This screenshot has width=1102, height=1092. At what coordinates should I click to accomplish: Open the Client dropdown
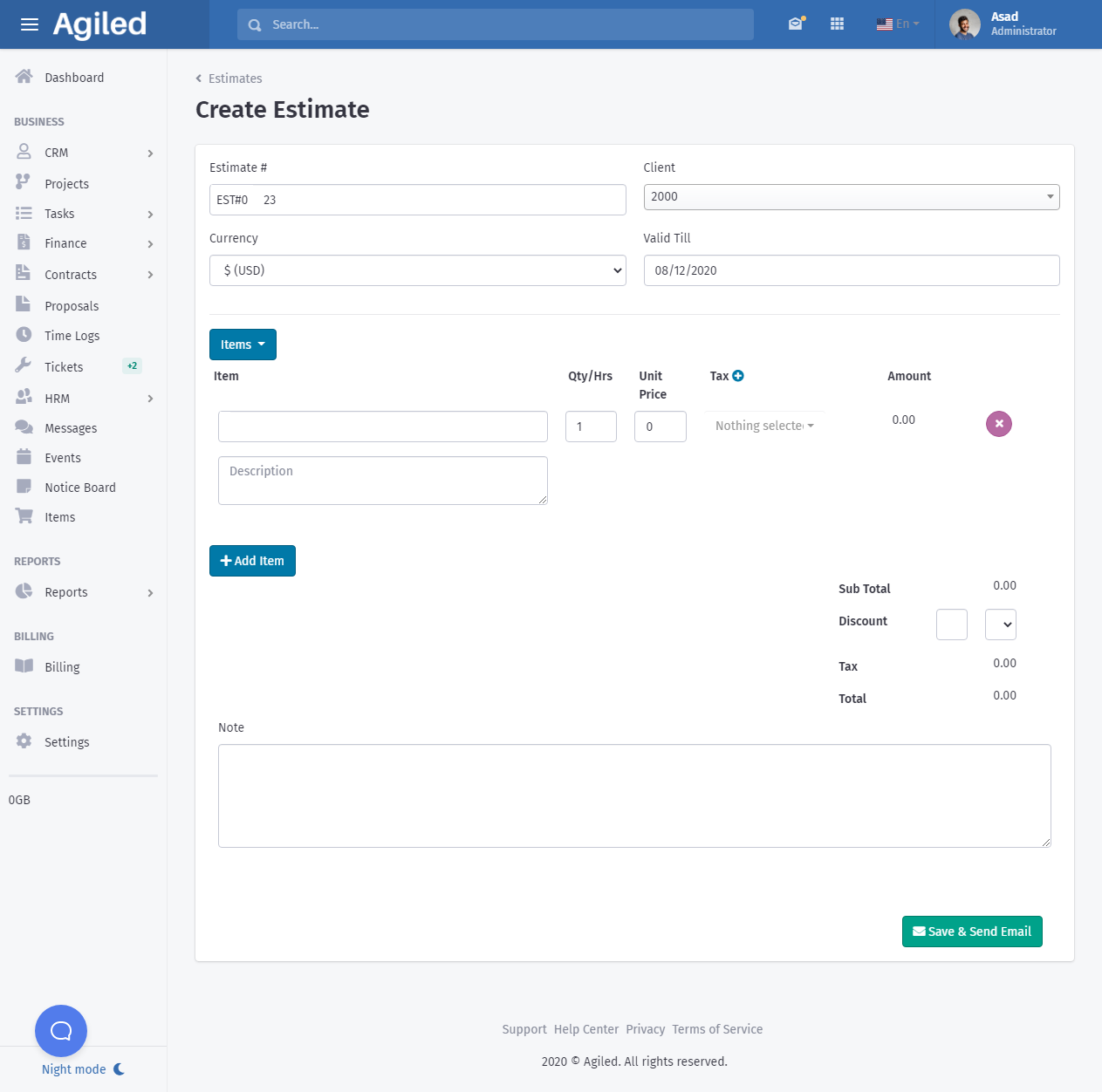pyautogui.click(x=851, y=197)
